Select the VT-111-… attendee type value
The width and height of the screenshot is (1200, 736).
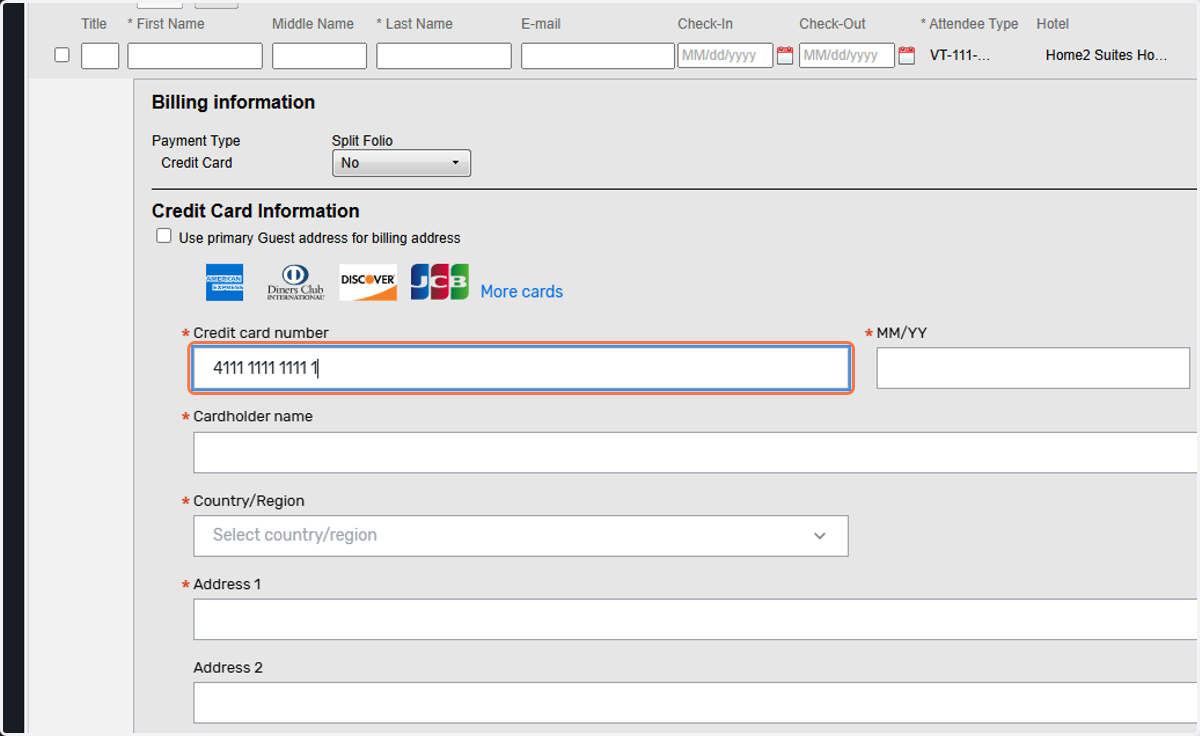pyautogui.click(x=960, y=56)
